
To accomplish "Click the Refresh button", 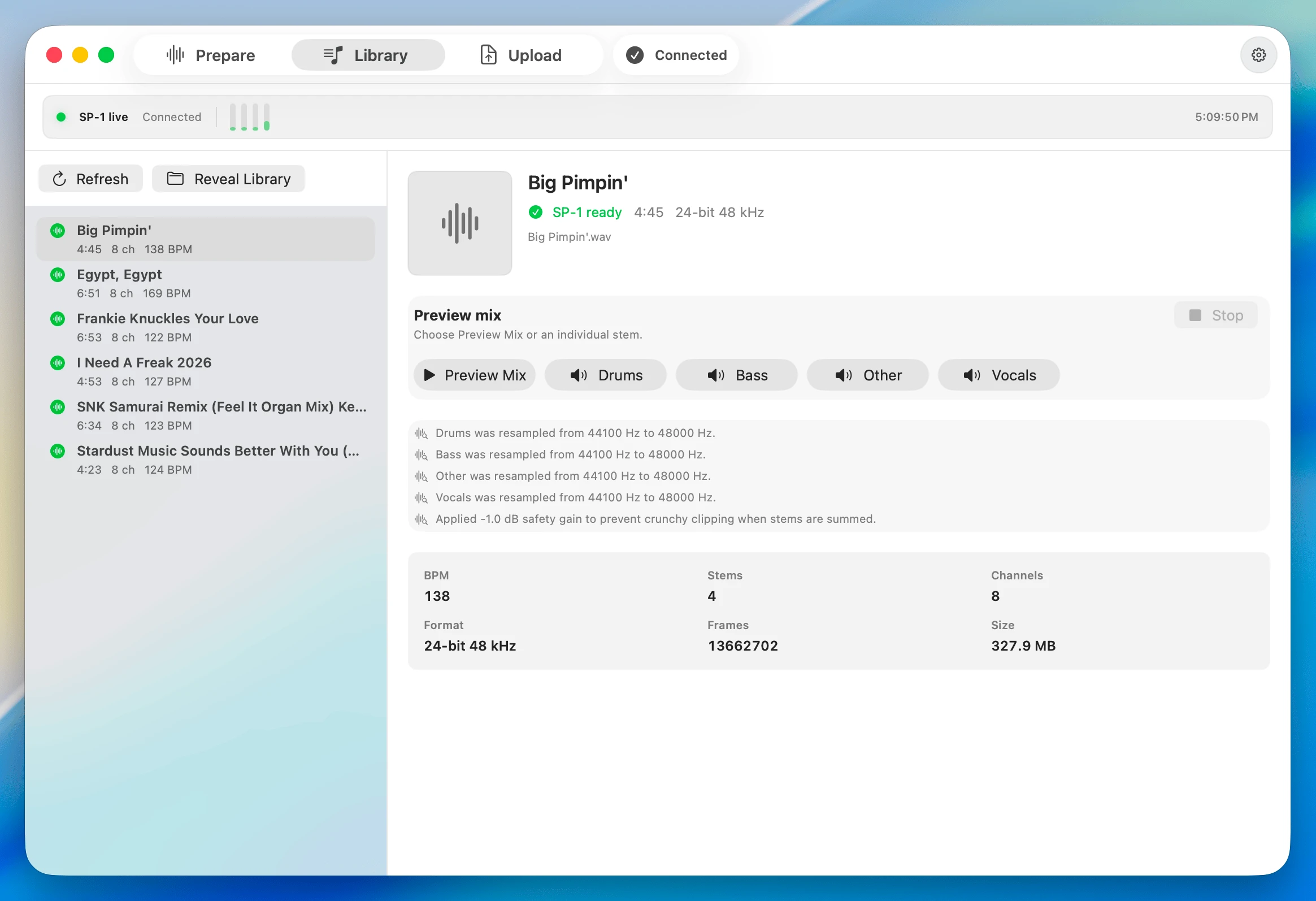I will click(90, 179).
